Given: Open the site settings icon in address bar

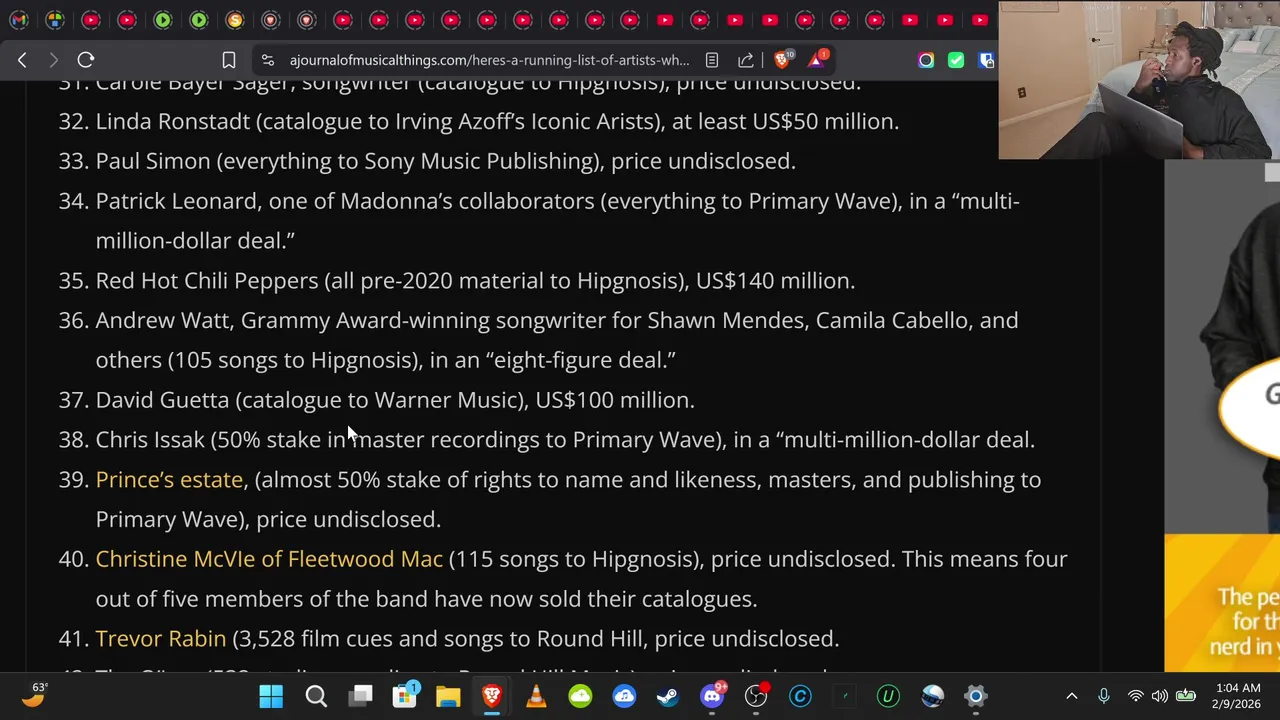Looking at the screenshot, I should coord(267,60).
